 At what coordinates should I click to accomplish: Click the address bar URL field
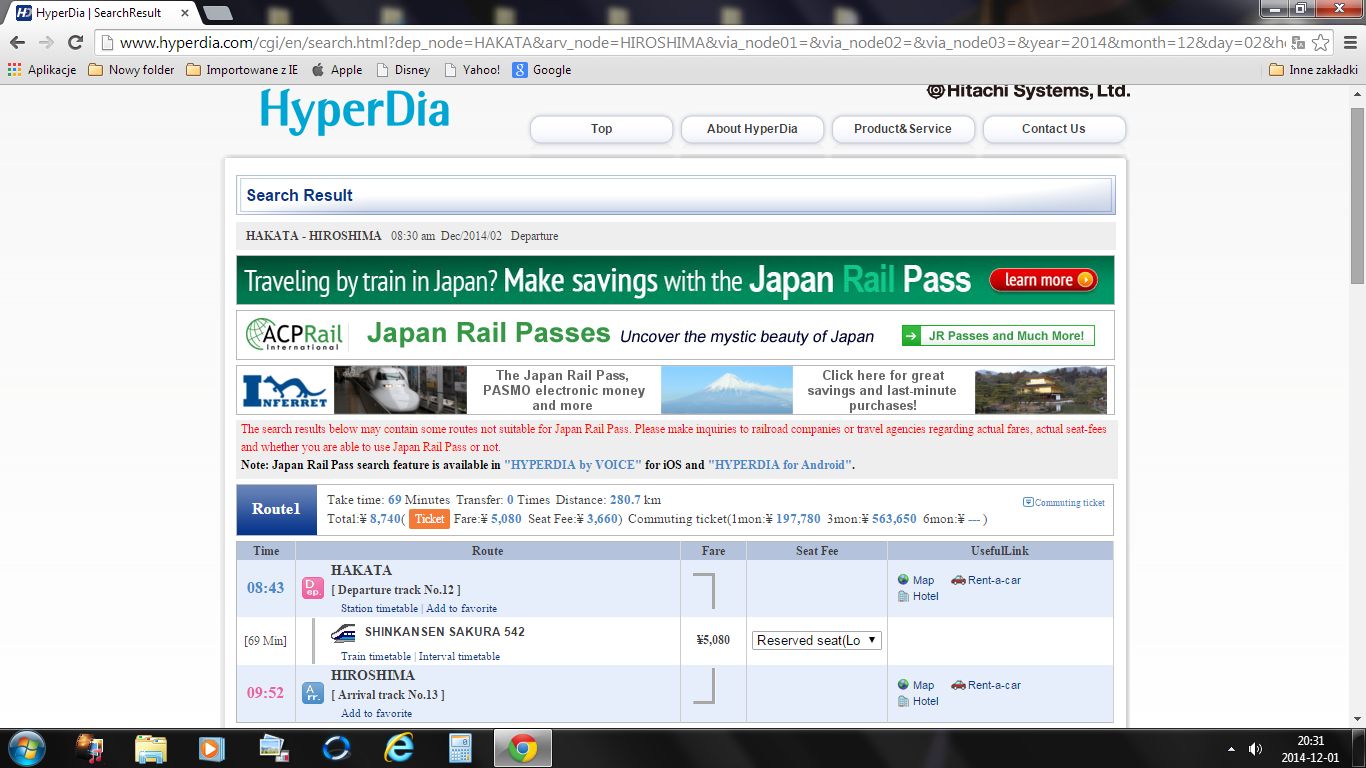[700, 42]
